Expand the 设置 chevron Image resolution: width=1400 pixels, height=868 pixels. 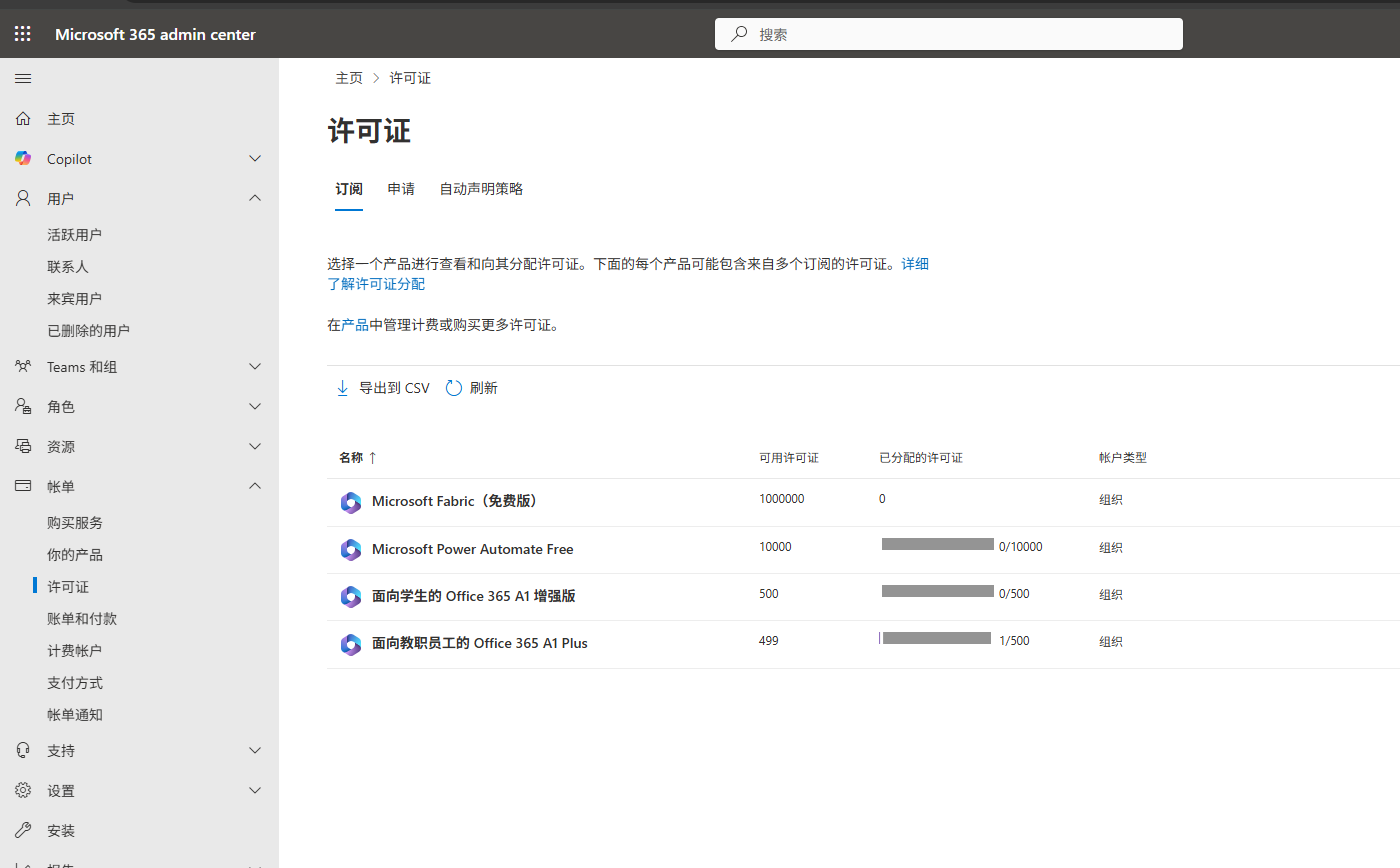(x=255, y=791)
